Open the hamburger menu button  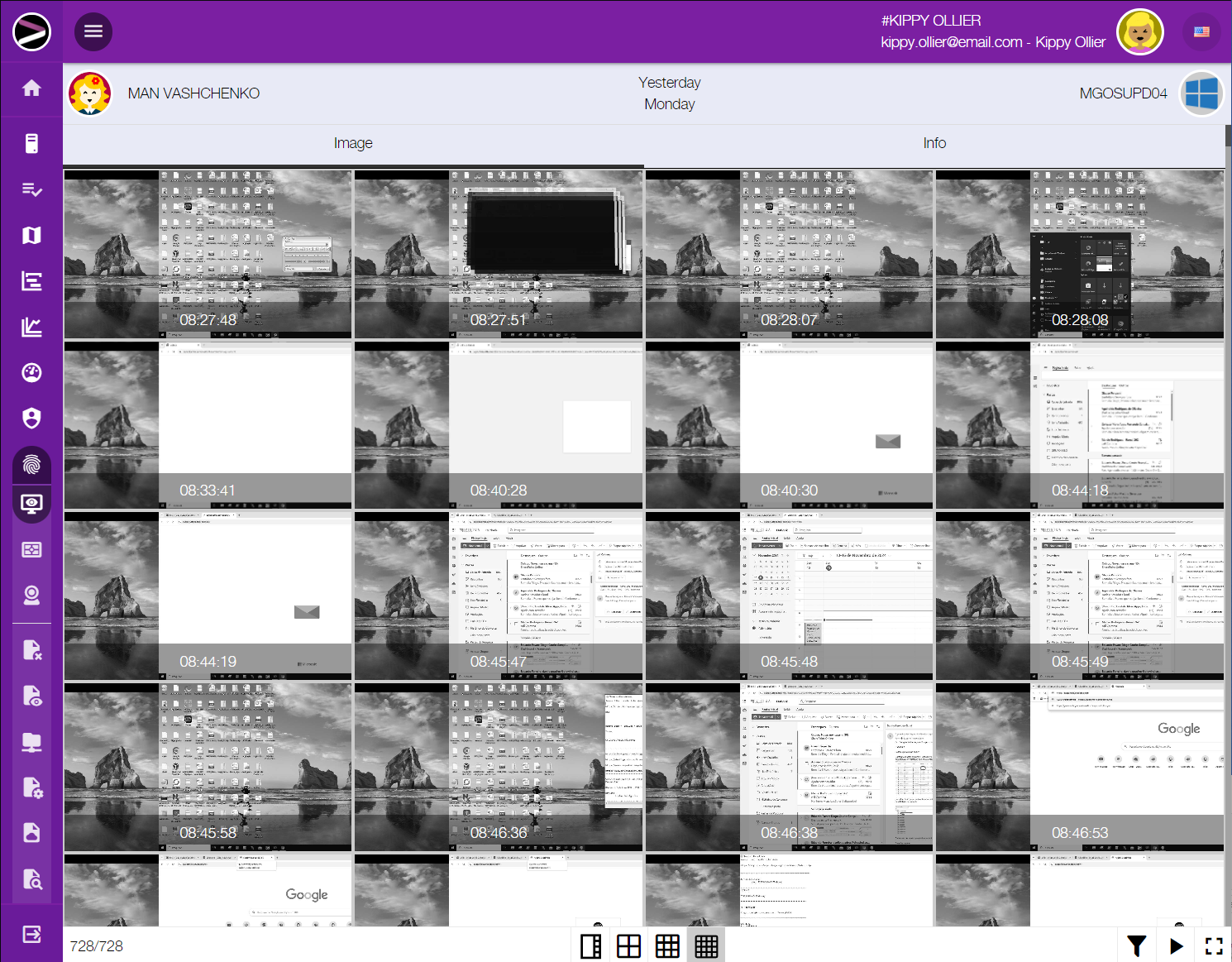point(93,31)
